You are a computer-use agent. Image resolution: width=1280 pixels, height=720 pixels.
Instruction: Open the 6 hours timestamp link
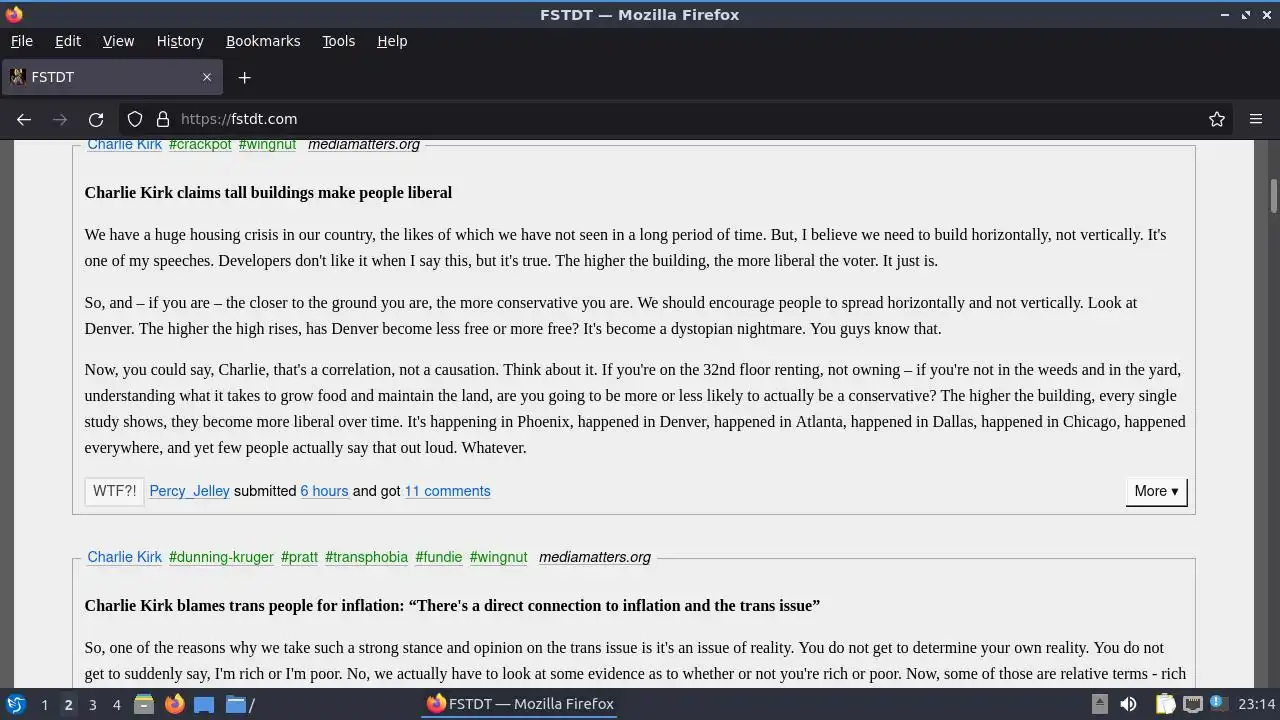point(324,491)
